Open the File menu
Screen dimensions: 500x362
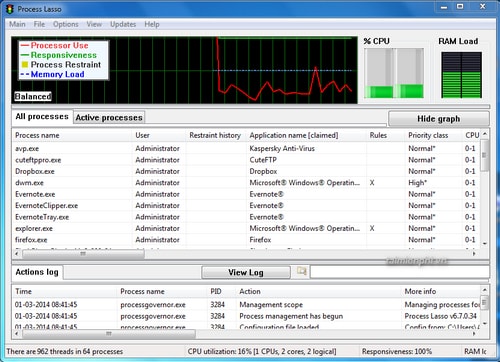39,24
